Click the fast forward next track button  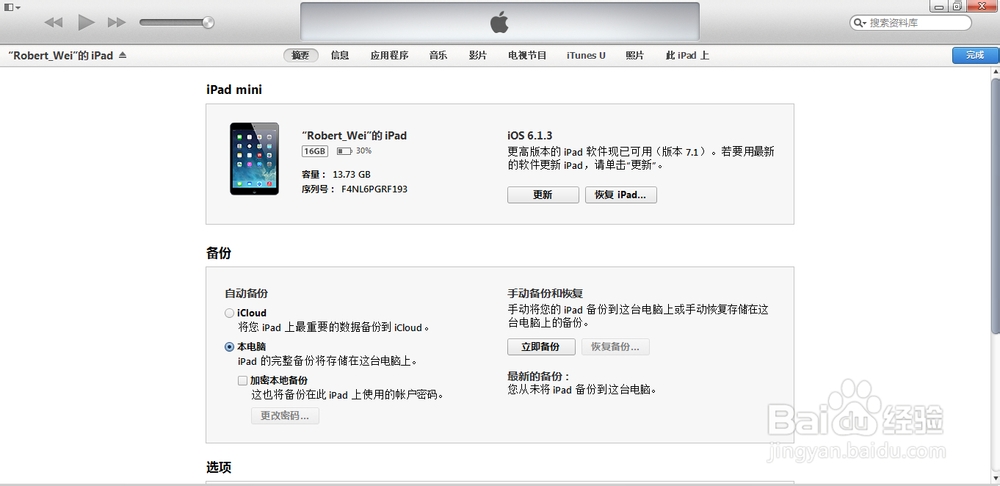pos(117,22)
